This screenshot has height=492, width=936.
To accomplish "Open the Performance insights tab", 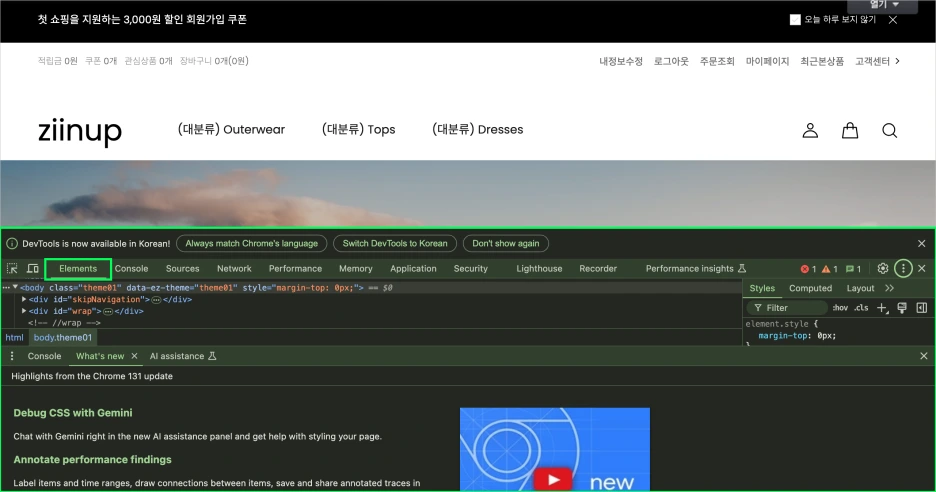I will (x=695, y=269).
